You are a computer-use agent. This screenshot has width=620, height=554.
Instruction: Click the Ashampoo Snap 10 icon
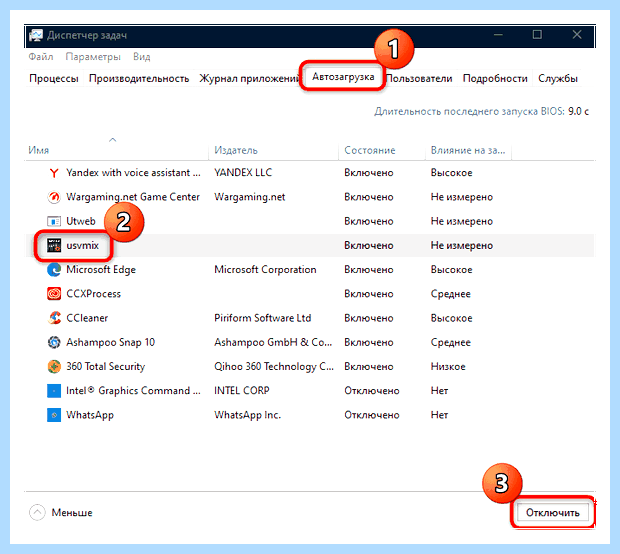coord(54,342)
